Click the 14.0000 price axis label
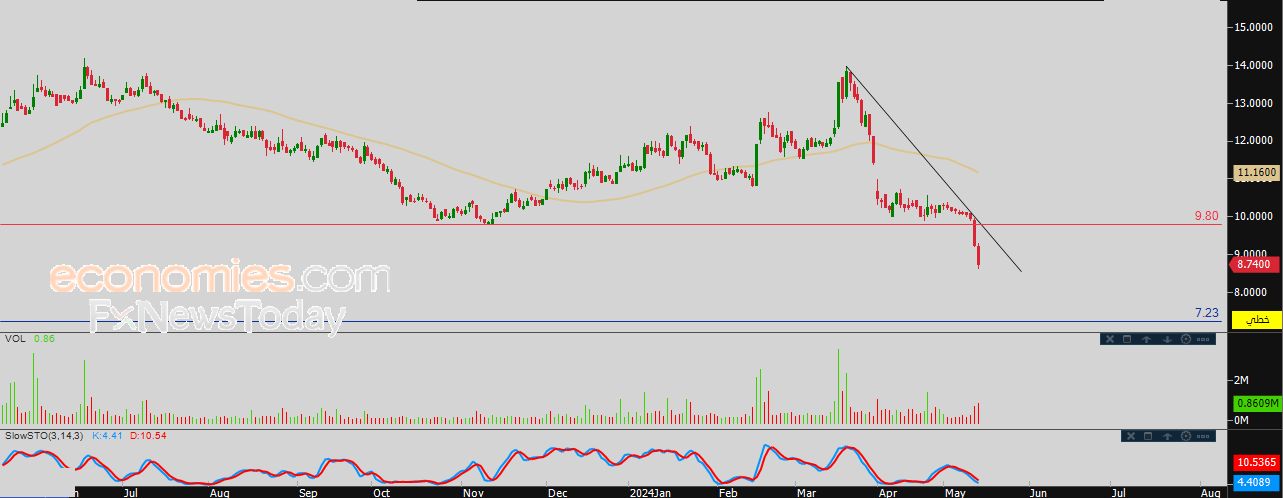The image size is (1283, 498). pos(1253,66)
